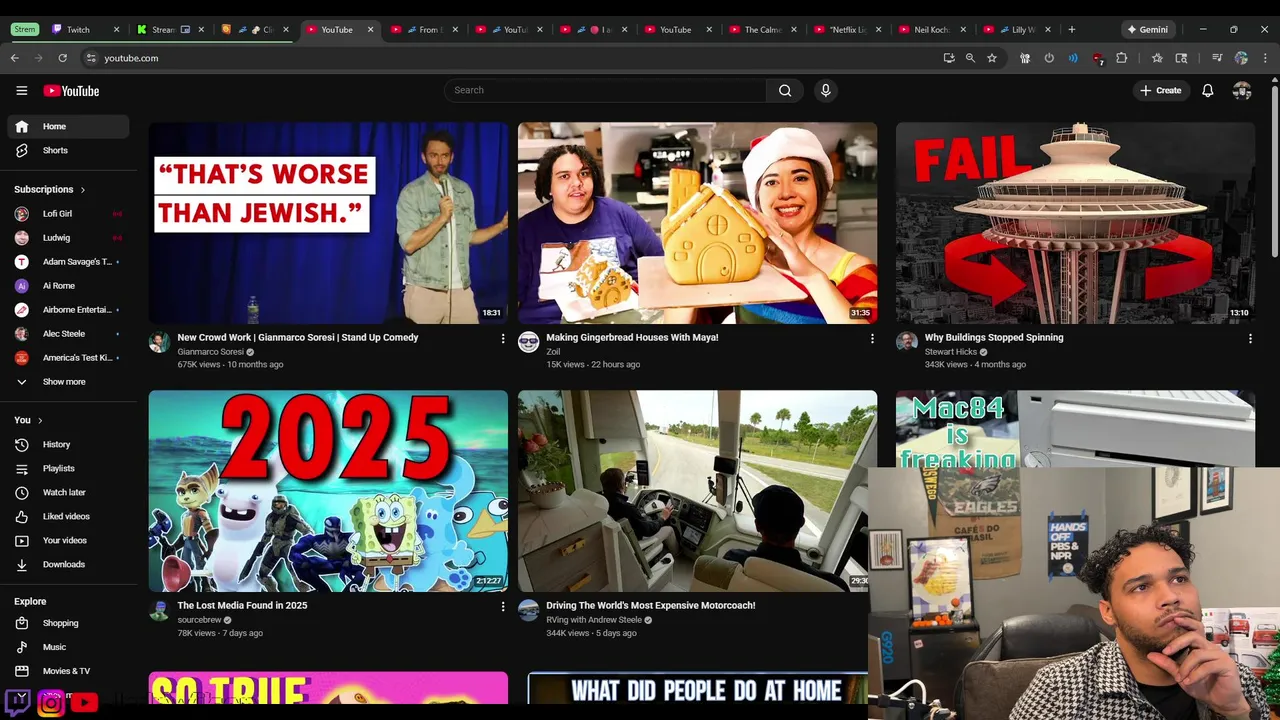Open the notifications bell
This screenshot has width=1280, height=720.
pyautogui.click(x=1208, y=90)
